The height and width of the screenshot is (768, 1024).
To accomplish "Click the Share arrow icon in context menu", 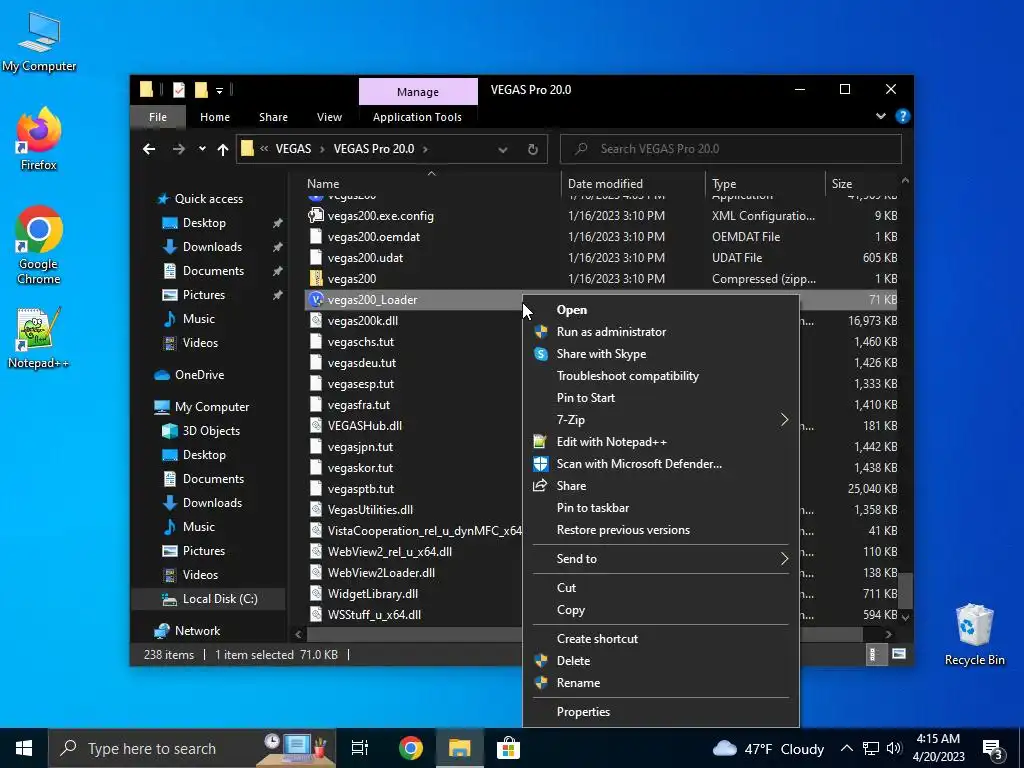I will pyautogui.click(x=540, y=486).
